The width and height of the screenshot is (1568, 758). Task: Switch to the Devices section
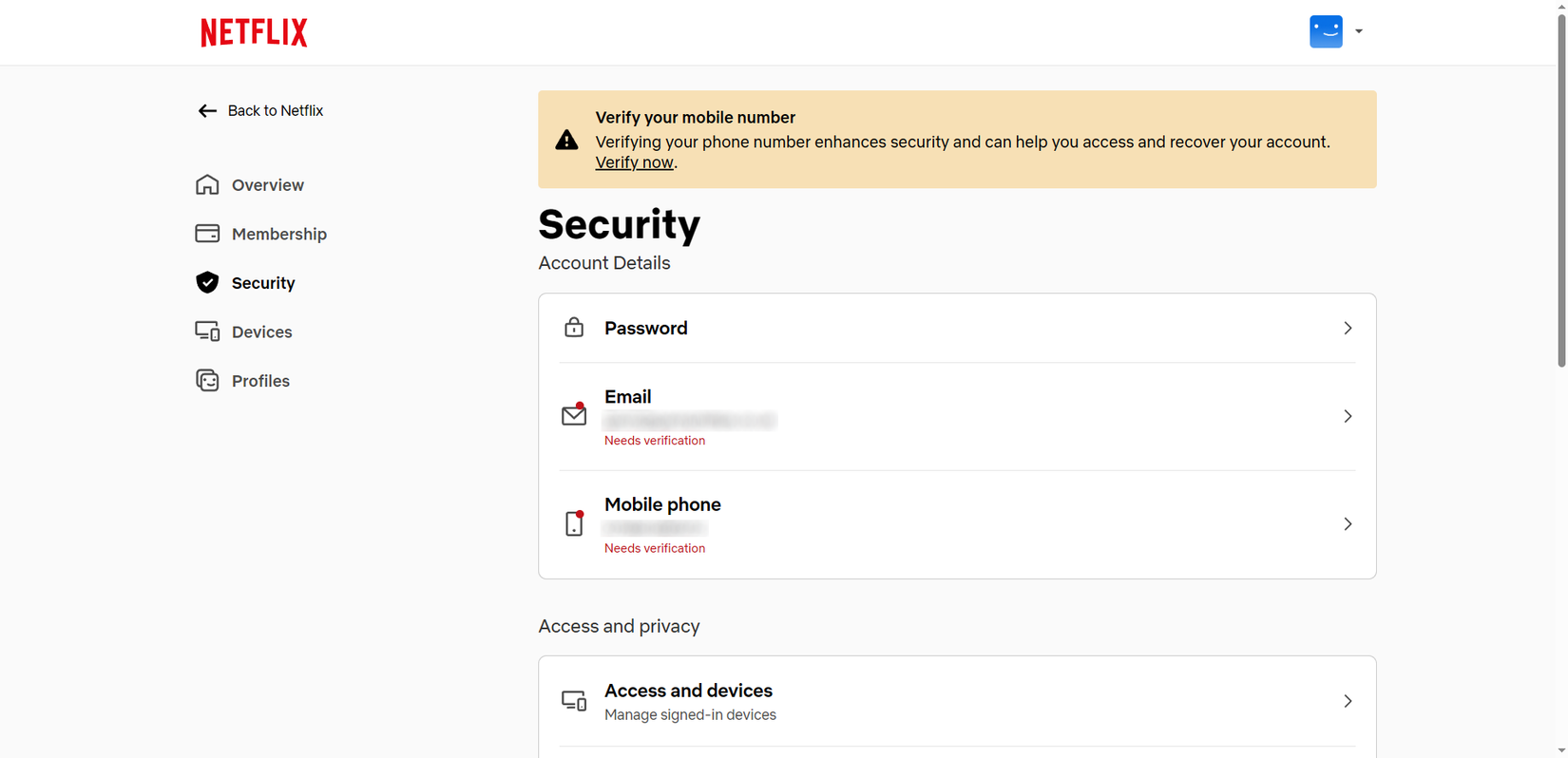point(261,331)
